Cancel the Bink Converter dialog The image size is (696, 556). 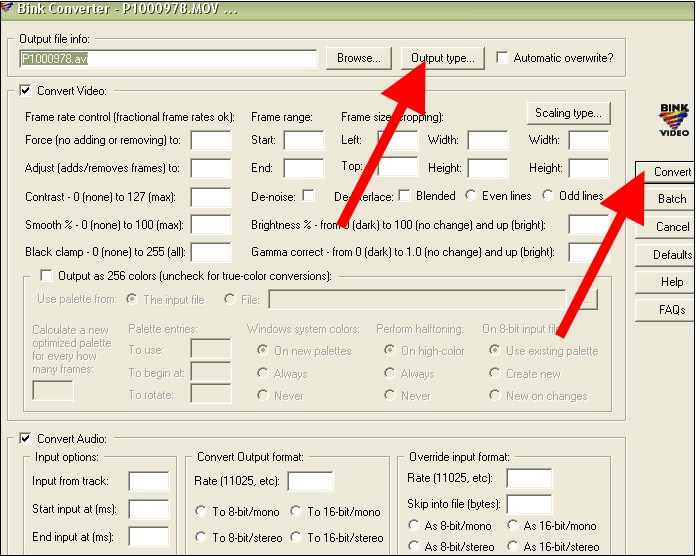click(x=665, y=227)
